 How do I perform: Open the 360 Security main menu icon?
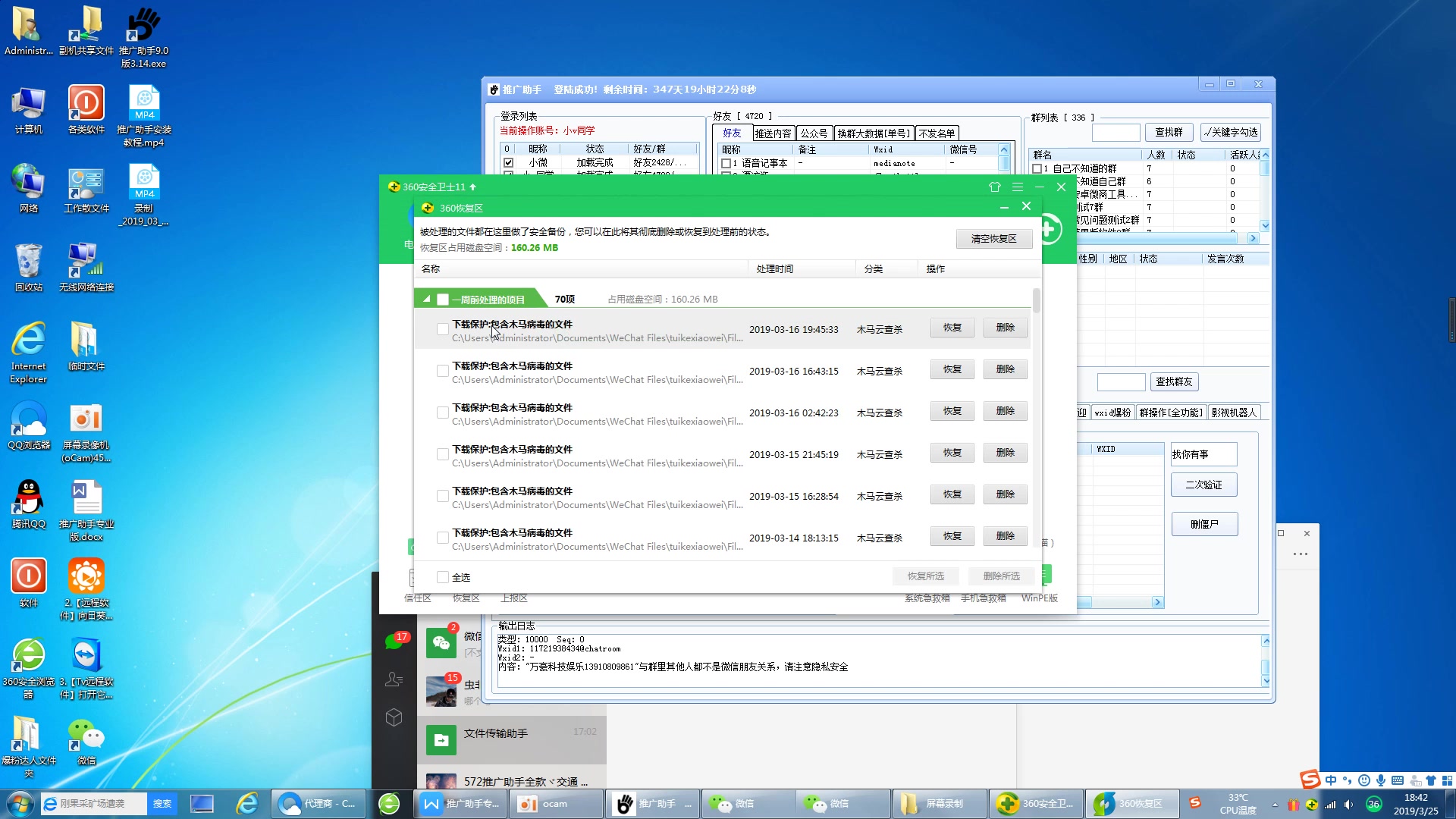[x=1018, y=187]
